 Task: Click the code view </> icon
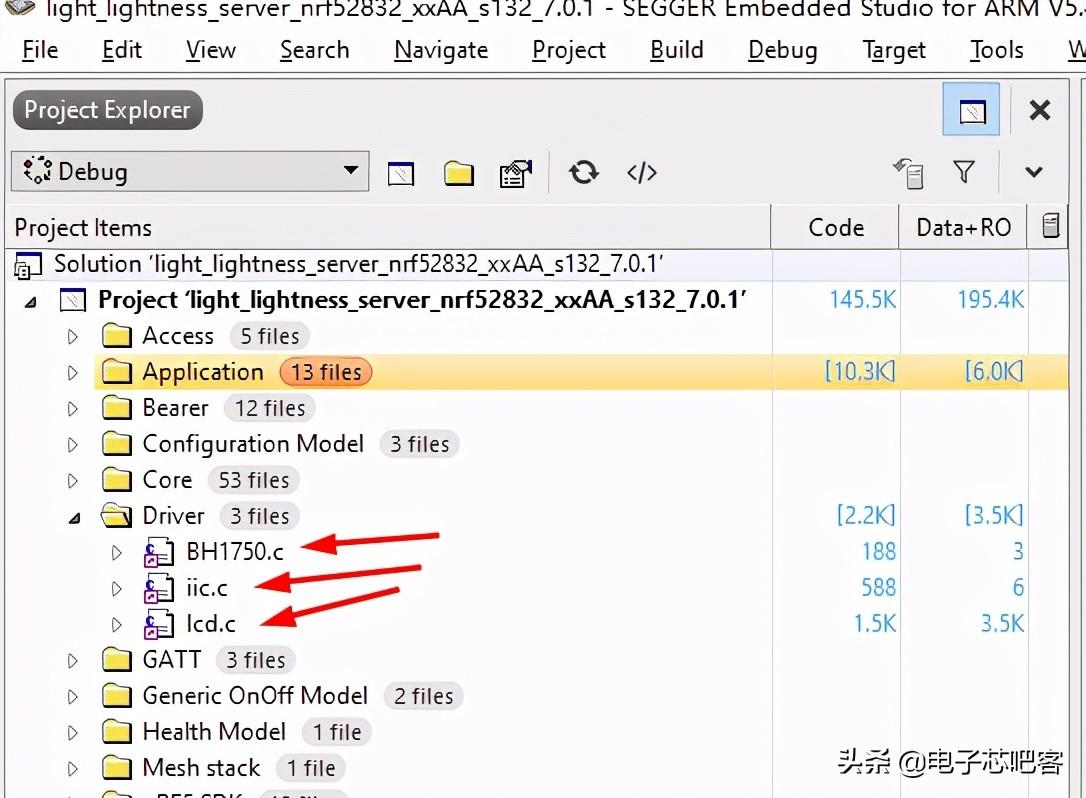pos(641,172)
